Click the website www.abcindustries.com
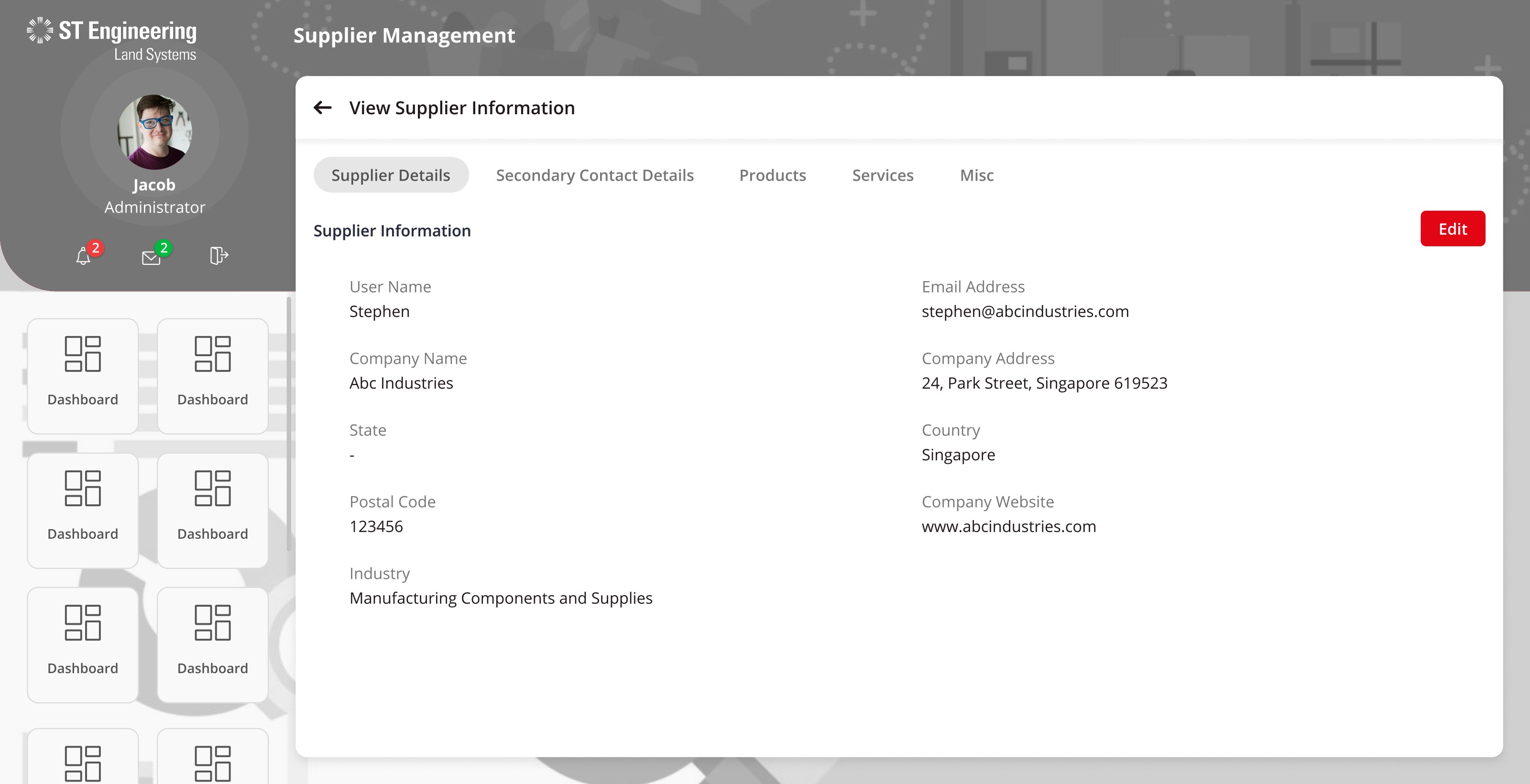Screen dimensions: 1530x784 point(1008,526)
